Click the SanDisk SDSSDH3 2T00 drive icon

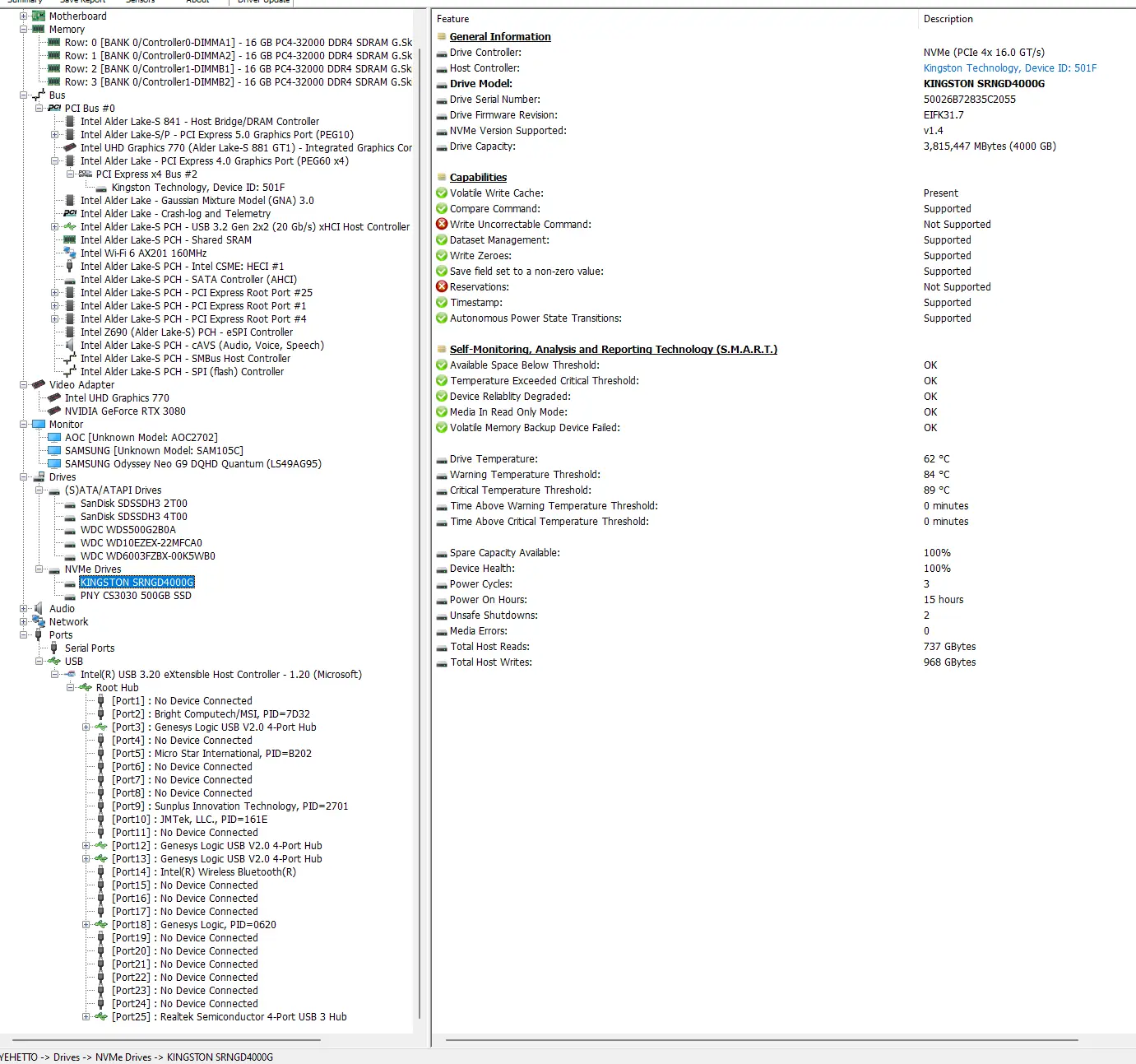(70, 504)
